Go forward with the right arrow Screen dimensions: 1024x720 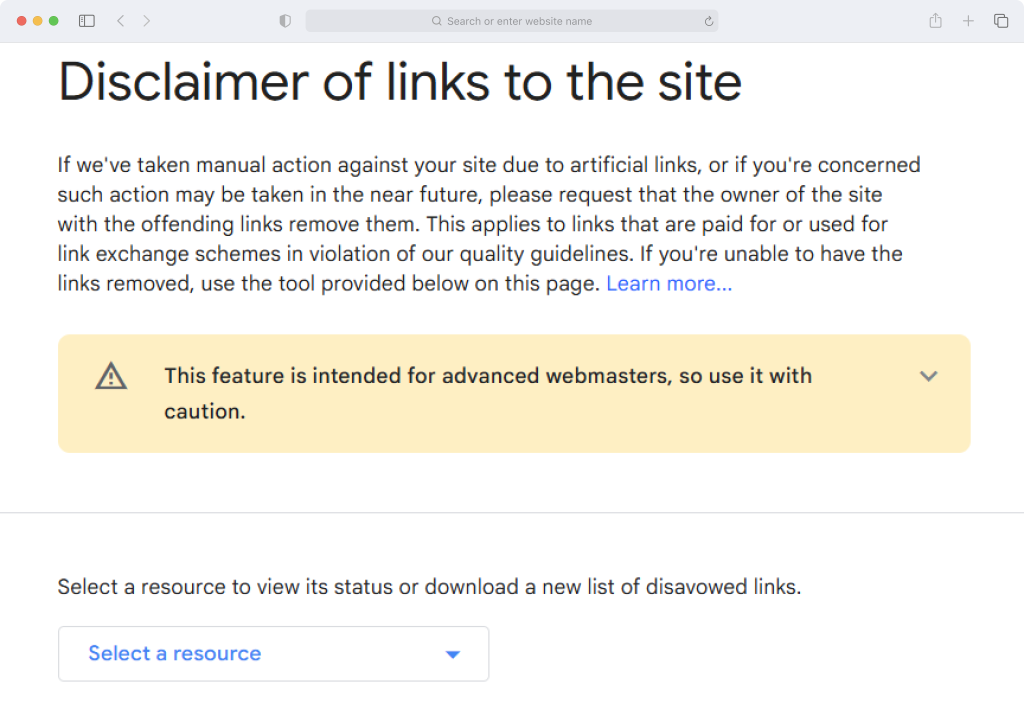146,21
